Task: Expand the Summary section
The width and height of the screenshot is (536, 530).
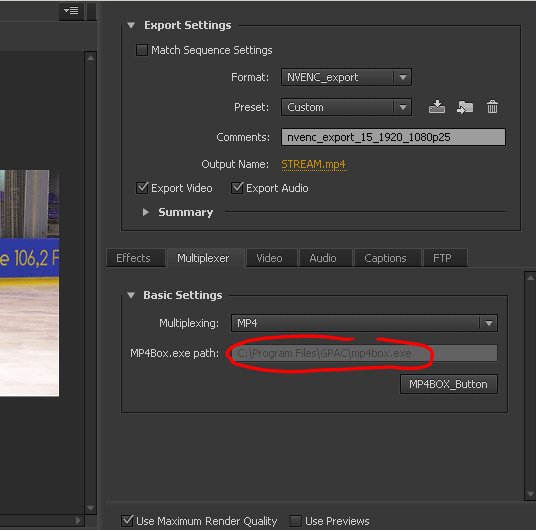Action: (146, 212)
